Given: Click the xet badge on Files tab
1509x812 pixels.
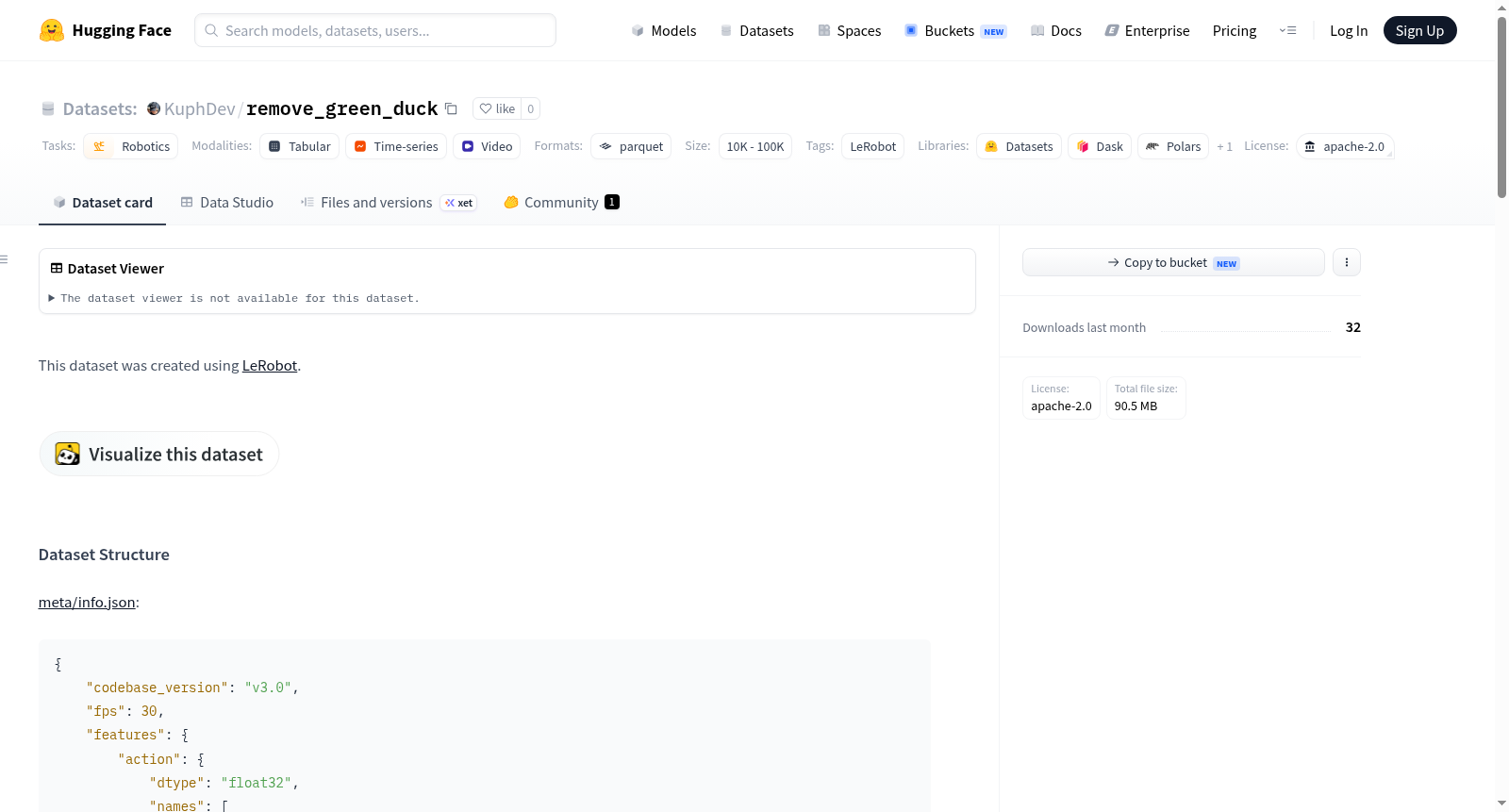Looking at the screenshot, I should pyautogui.click(x=459, y=203).
